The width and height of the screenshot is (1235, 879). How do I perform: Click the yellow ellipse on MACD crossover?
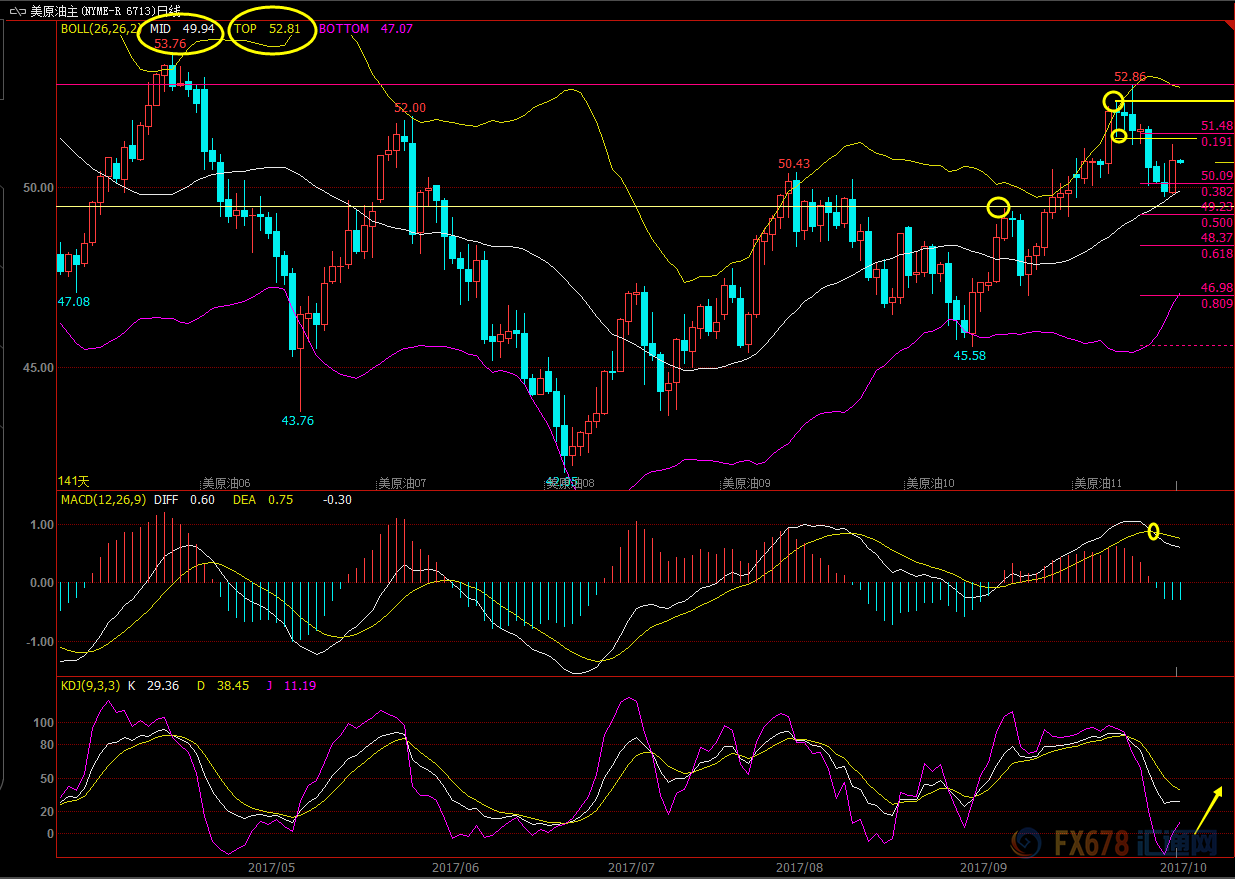coord(1153,532)
